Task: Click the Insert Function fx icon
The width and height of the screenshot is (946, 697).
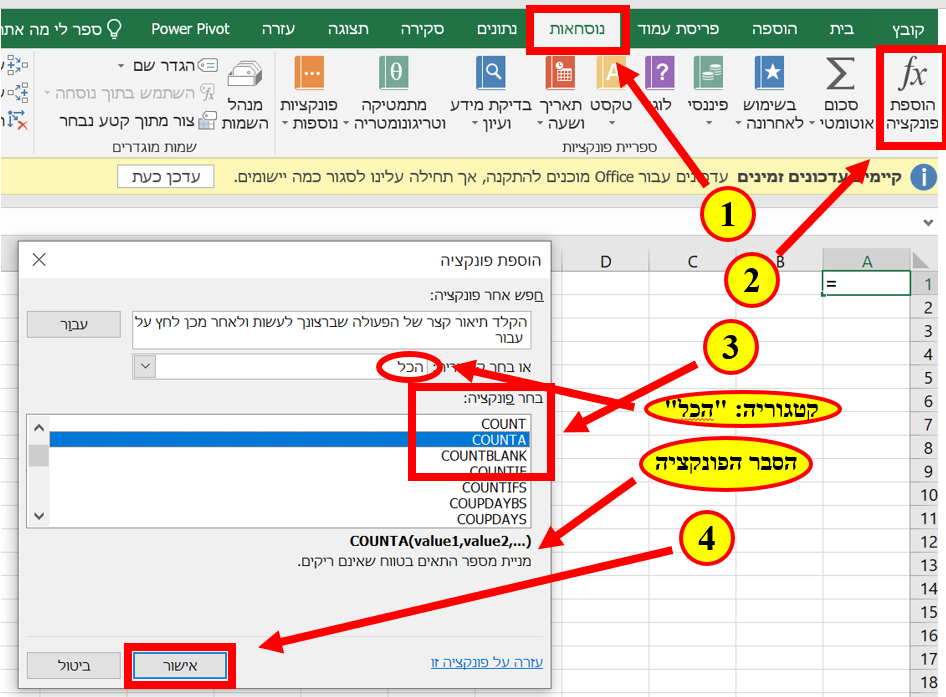Action: tap(912, 73)
